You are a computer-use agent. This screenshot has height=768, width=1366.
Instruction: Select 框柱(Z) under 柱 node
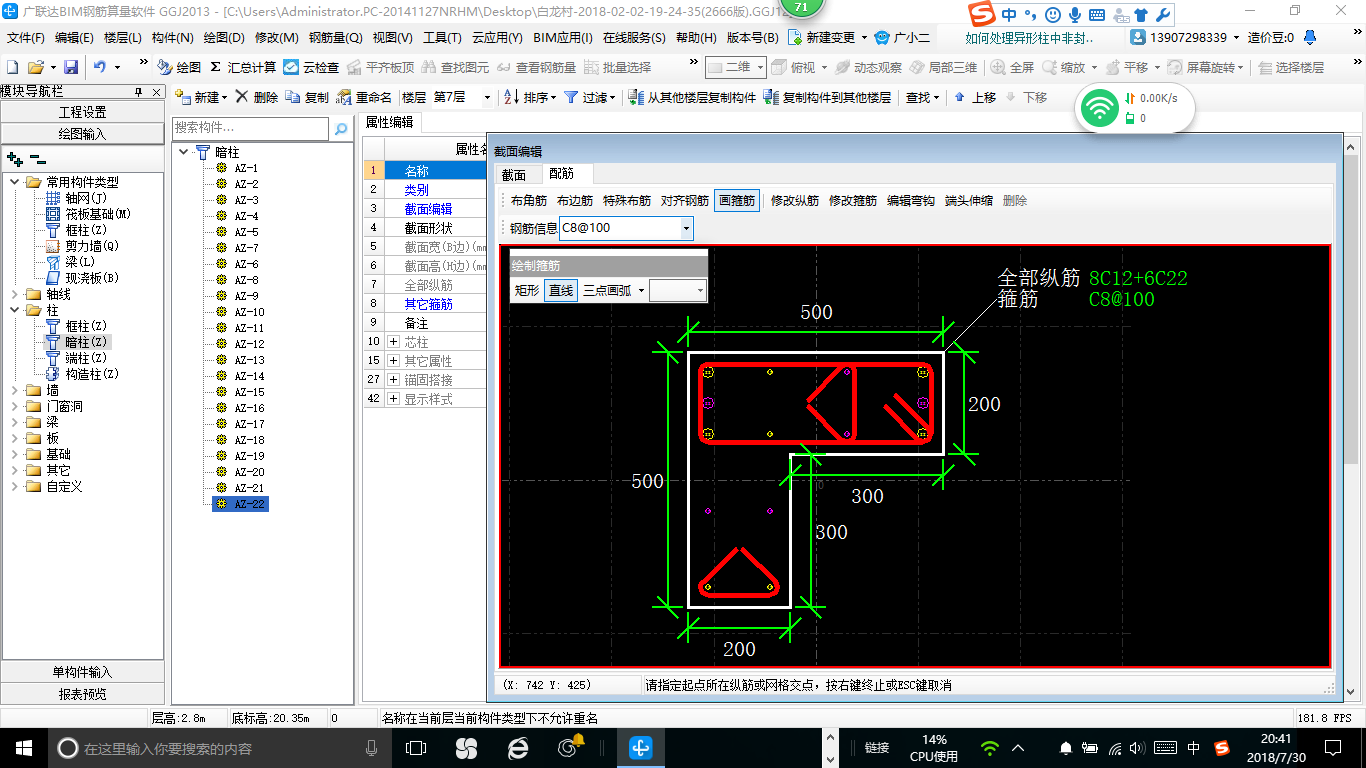[85, 326]
